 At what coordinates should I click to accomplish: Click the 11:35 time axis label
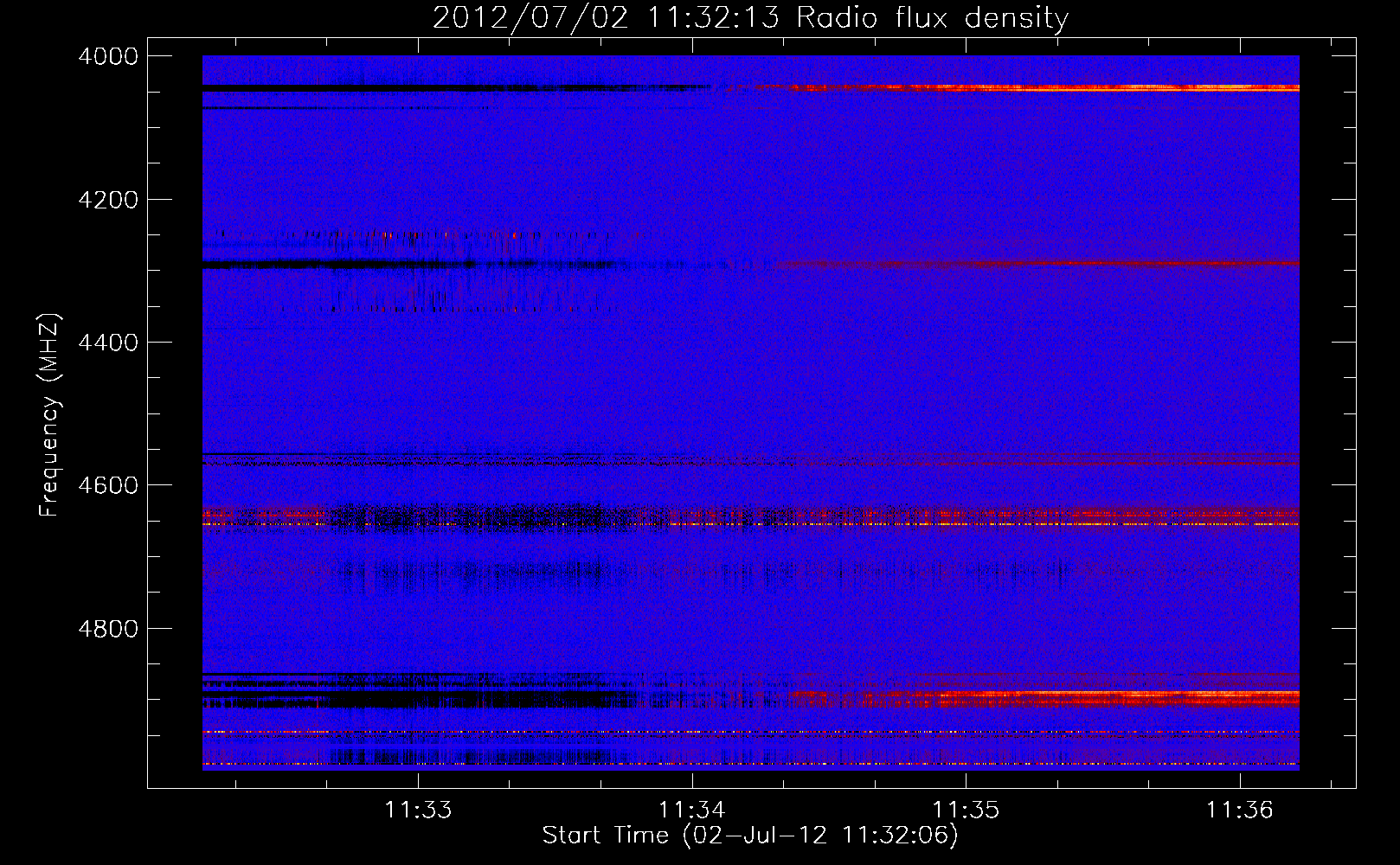point(966,811)
